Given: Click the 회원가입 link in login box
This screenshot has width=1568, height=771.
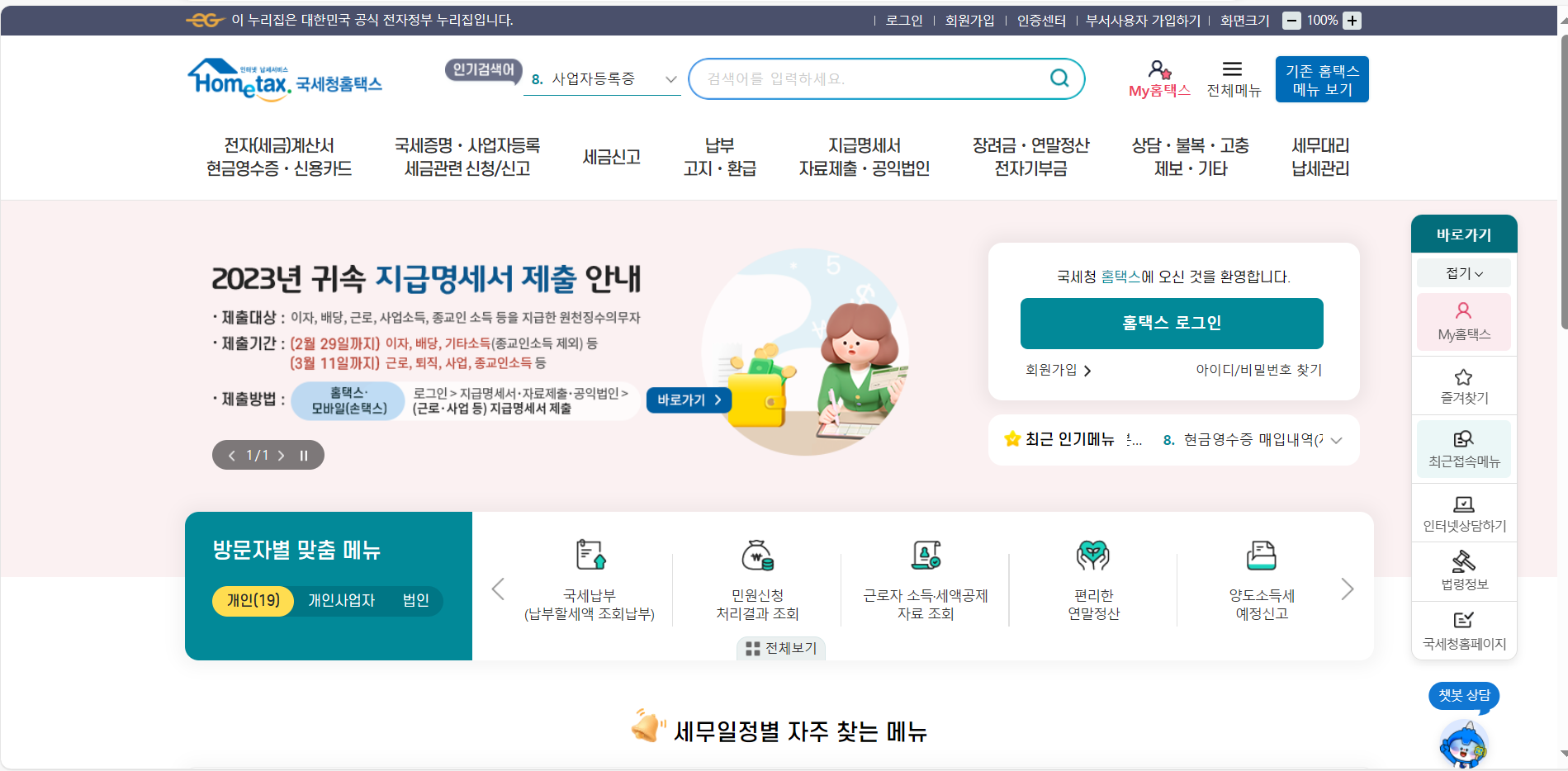Looking at the screenshot, I should pyautogui.click(x=1058, y=370).
